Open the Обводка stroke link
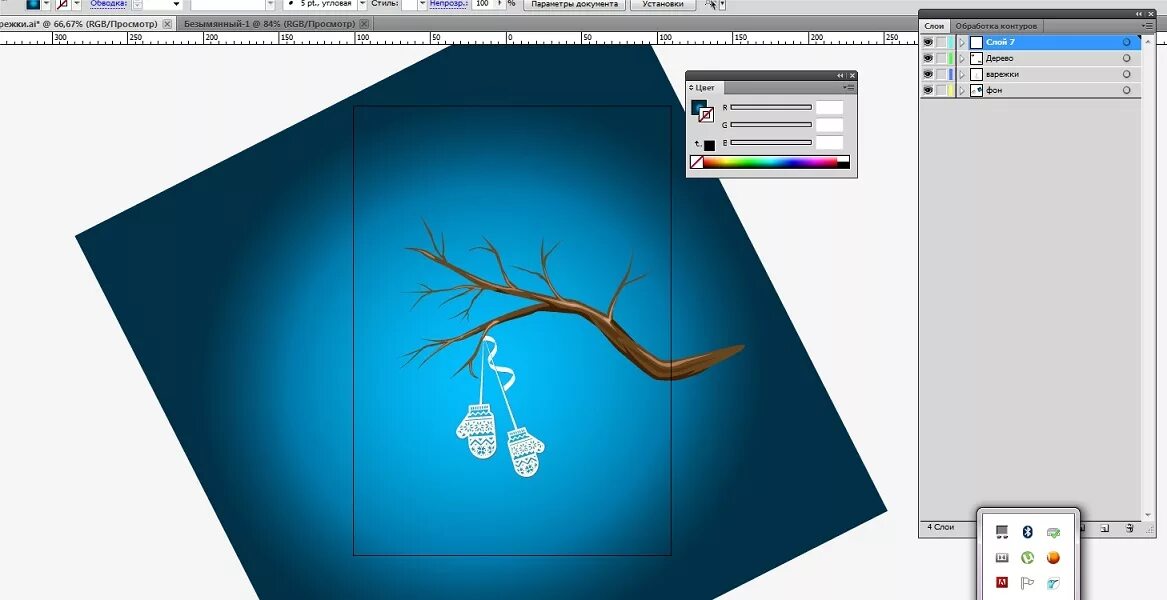Screen dimensions: 1167x600 click(108, 4)
